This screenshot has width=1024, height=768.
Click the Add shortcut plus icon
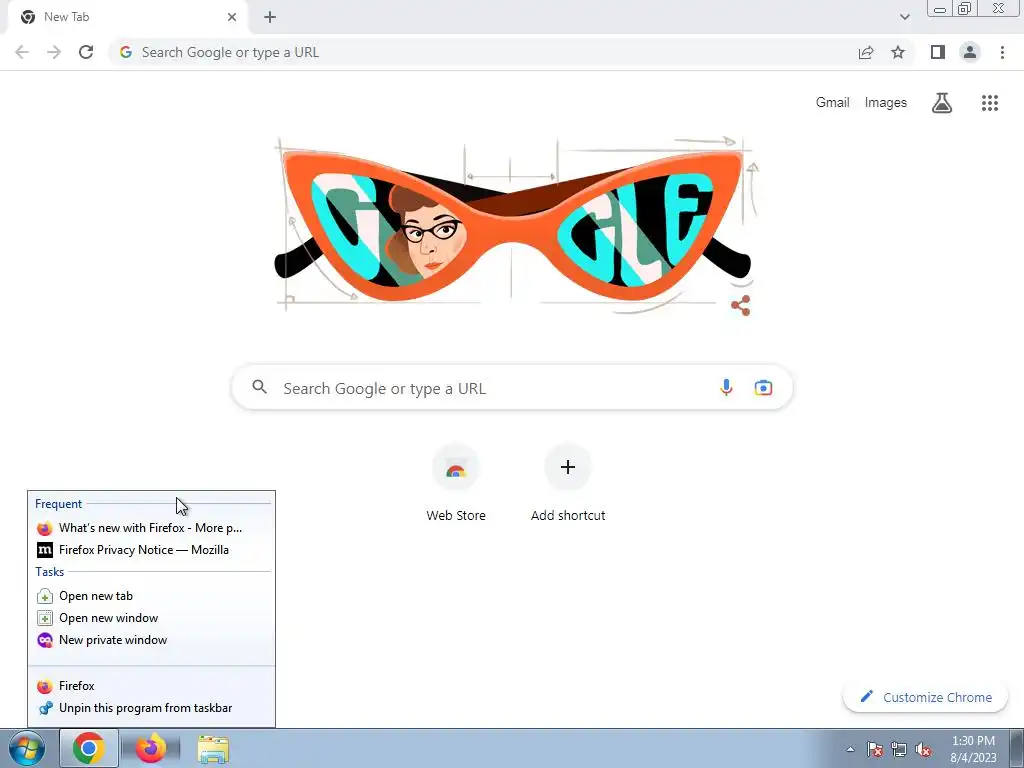[x=568, y=467]
